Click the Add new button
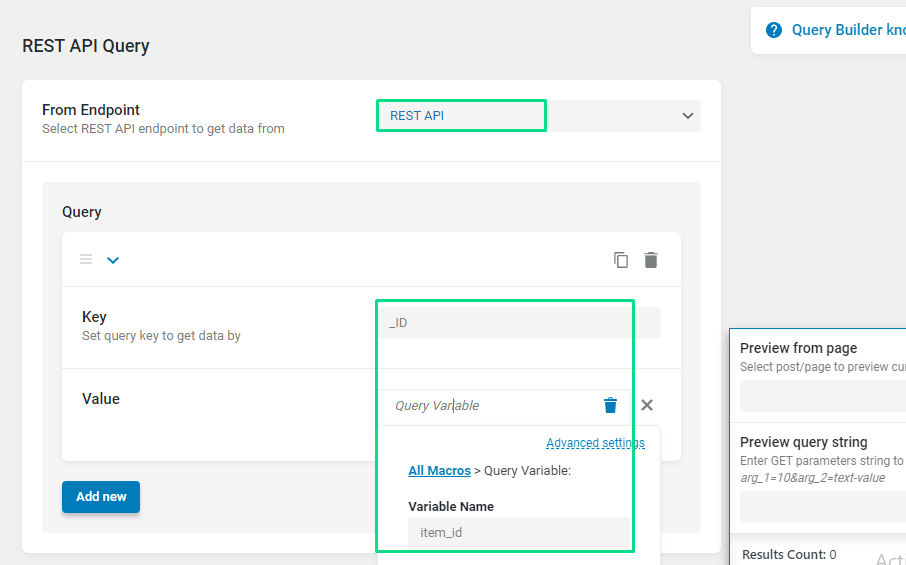Screen dimensions: 906x565 pyautogui.click(x=101, y=497)
